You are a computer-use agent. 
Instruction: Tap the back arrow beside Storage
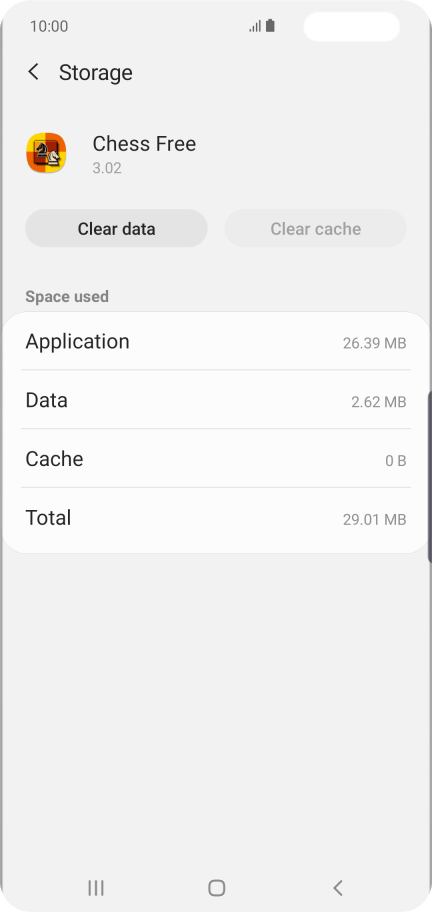coord(33,72)
